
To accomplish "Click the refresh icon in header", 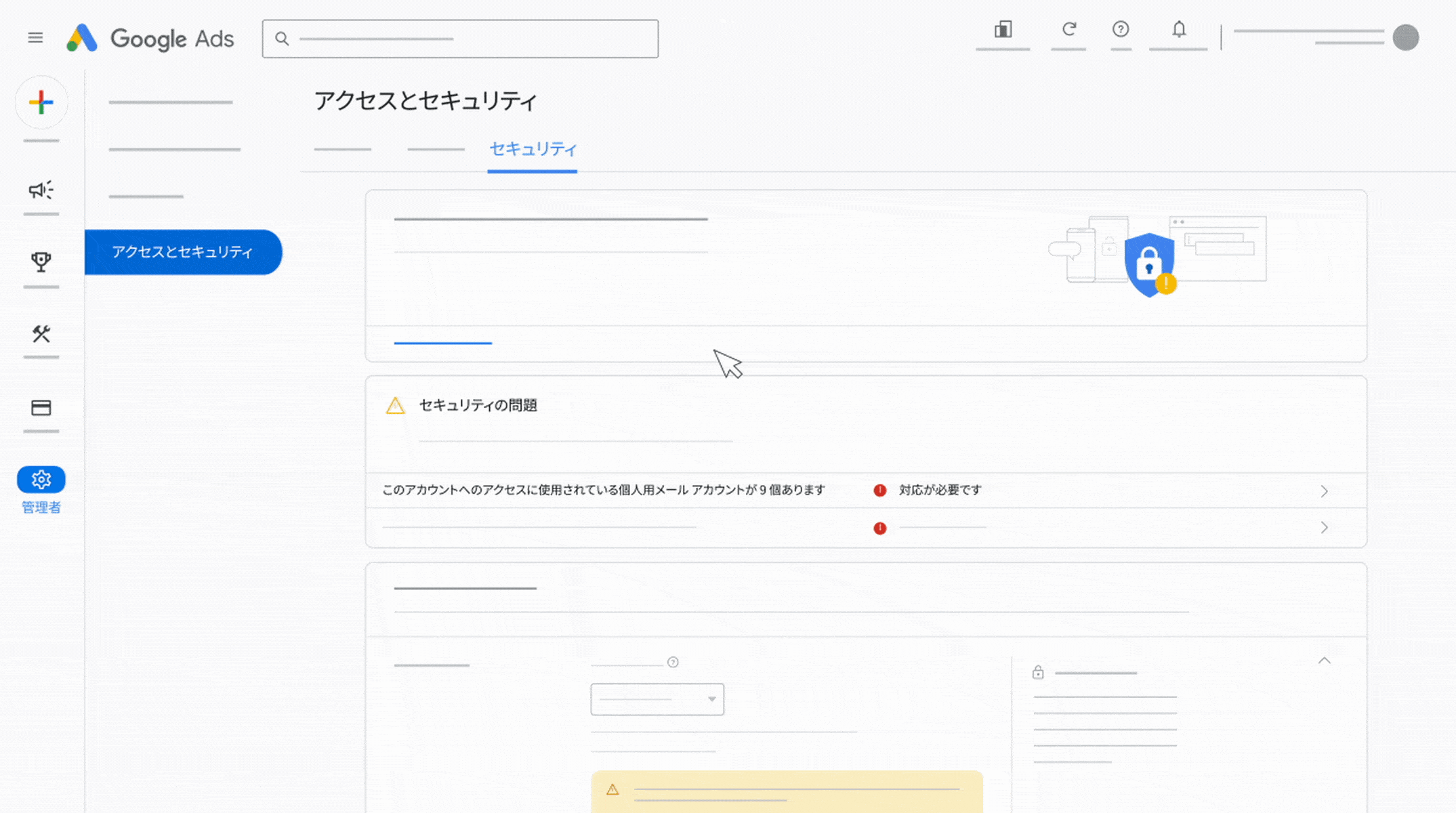I will [x=1068, y=30].
